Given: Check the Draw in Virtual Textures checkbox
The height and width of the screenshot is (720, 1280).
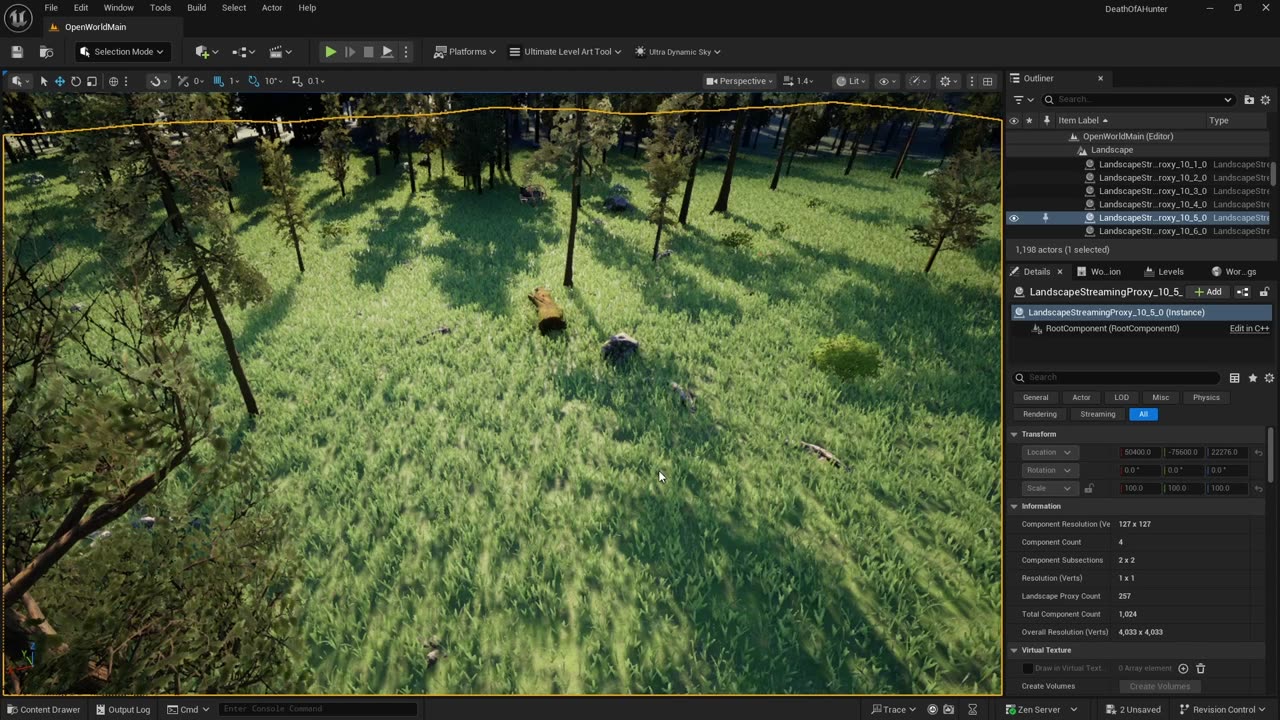Looking at the screenshot, I should click(1027, 668).
